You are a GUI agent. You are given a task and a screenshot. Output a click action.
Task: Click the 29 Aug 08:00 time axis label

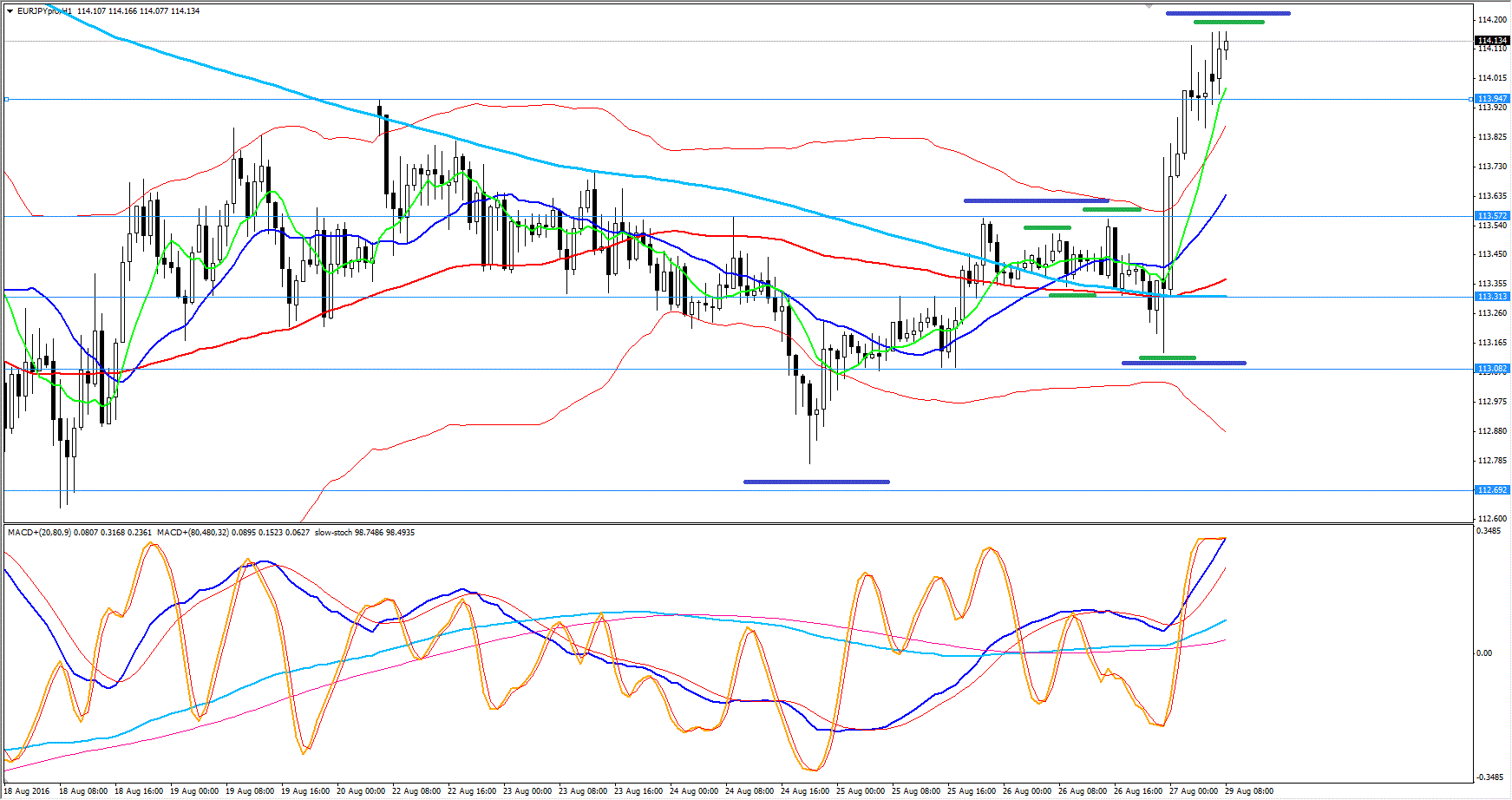pos(1248,791)
